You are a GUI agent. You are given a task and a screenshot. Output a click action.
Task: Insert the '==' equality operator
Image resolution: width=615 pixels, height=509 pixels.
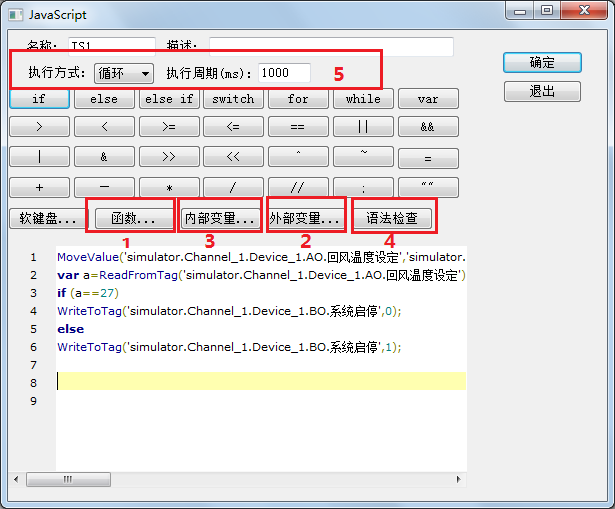click(x=298, y=127)
